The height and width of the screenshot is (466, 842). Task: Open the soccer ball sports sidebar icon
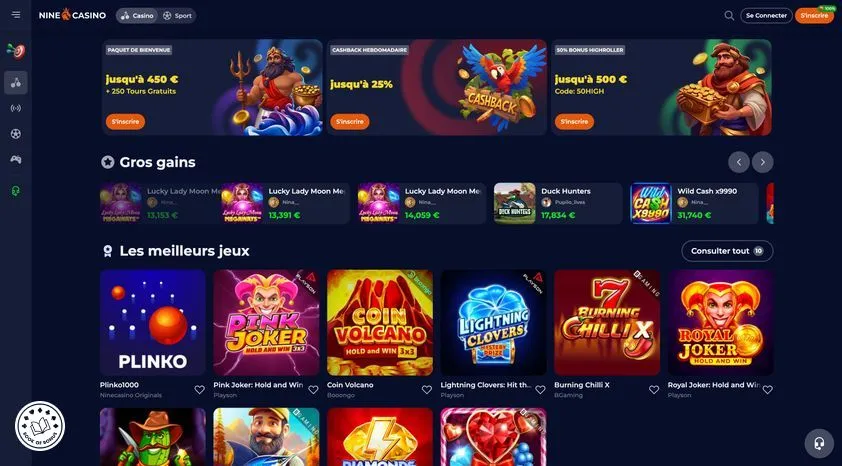click(16, 134)
